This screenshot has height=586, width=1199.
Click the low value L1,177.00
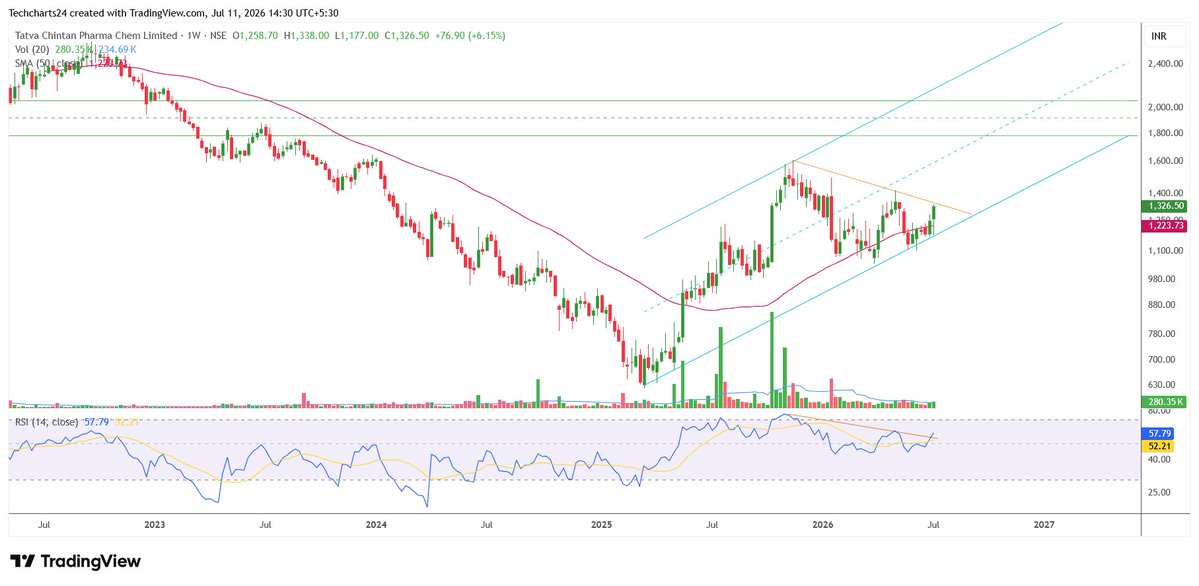[356, 36]
